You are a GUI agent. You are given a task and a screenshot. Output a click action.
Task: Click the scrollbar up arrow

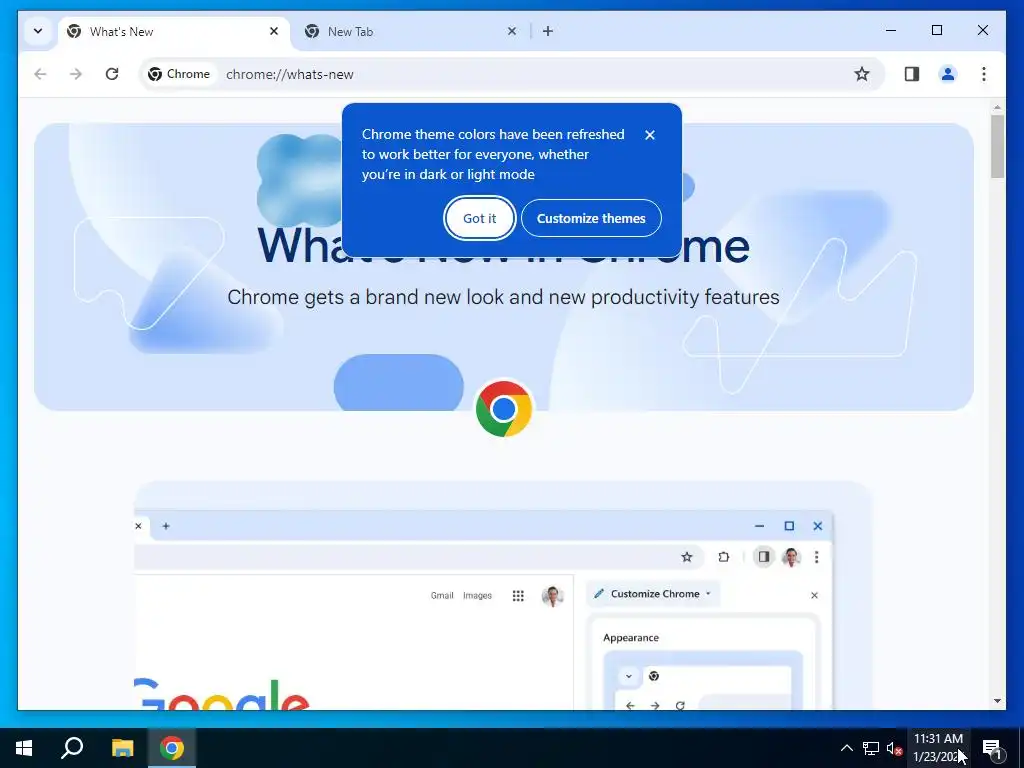[997, 106]
